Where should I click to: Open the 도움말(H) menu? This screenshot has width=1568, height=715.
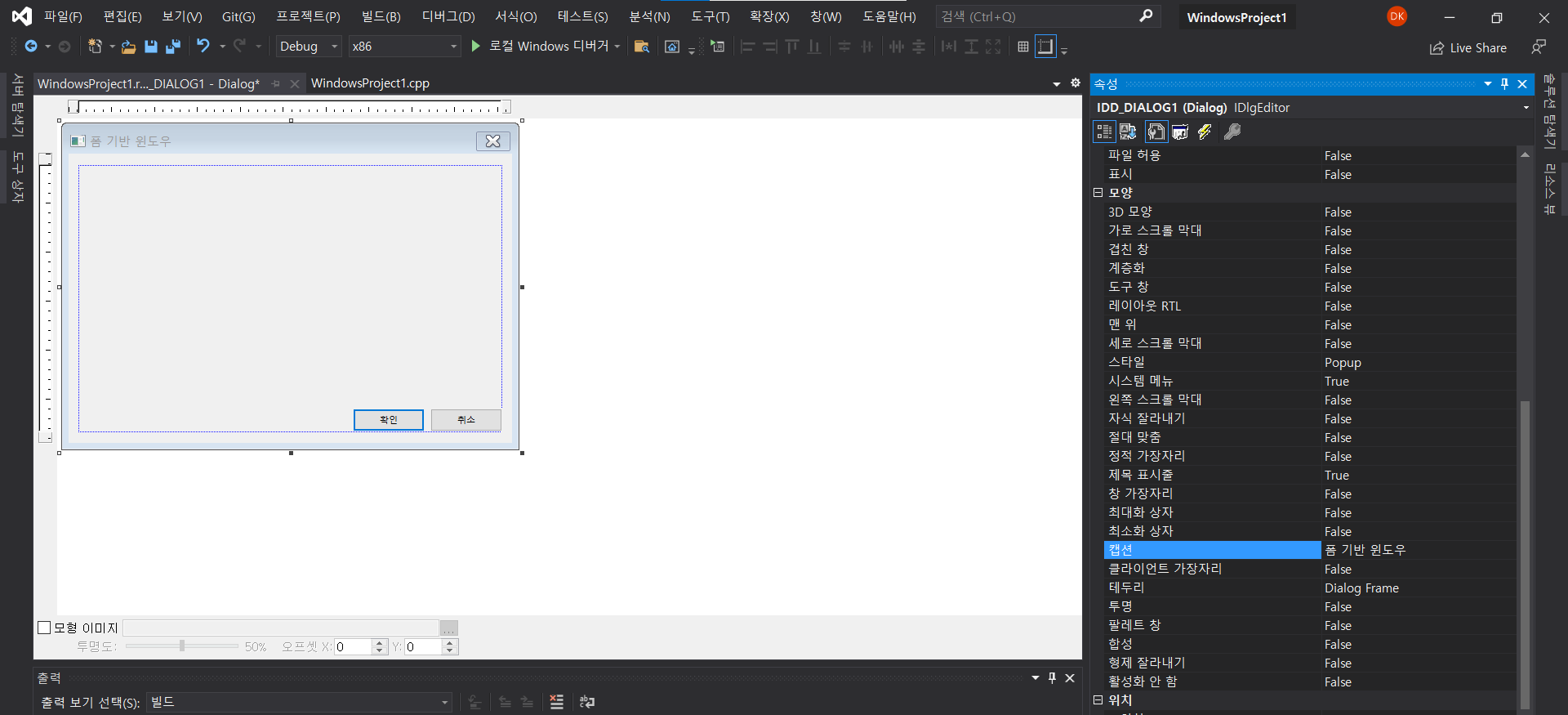pos(889,16)
